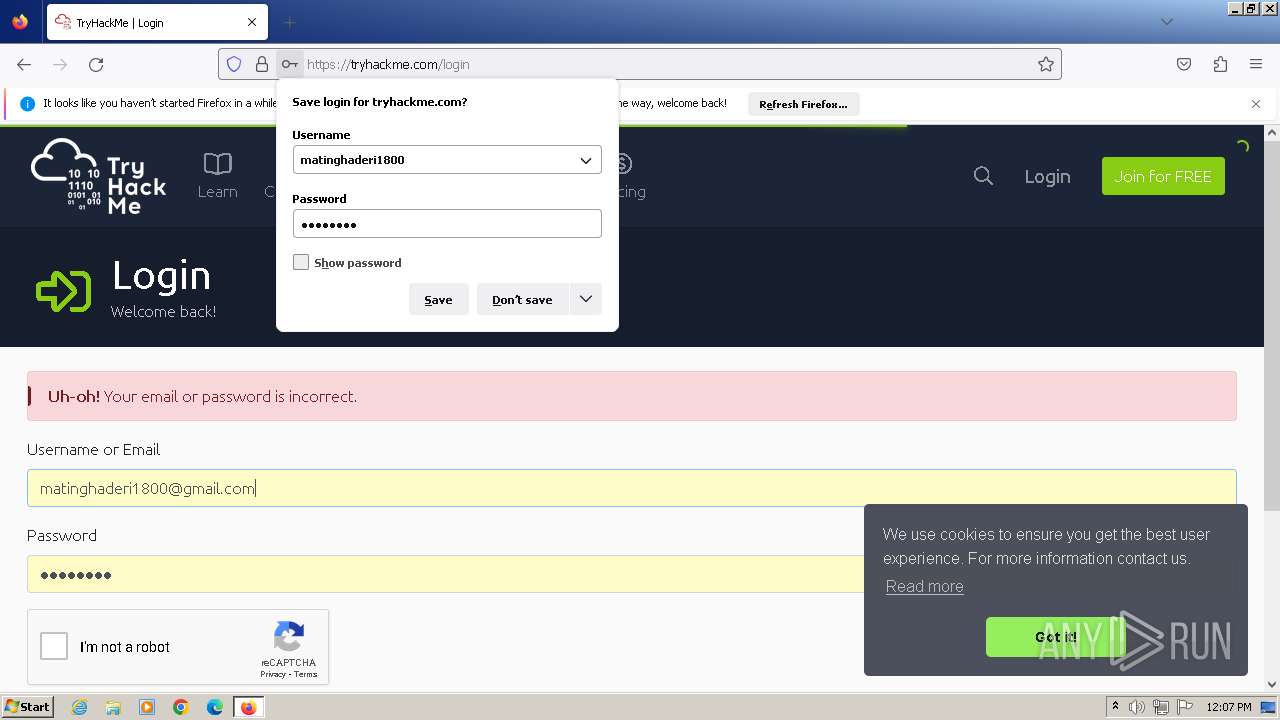The height and width of the screenshot is (720, 1280).
Task: Open reCAPTCHA Privacy link
Action: [x=273, y=674]
